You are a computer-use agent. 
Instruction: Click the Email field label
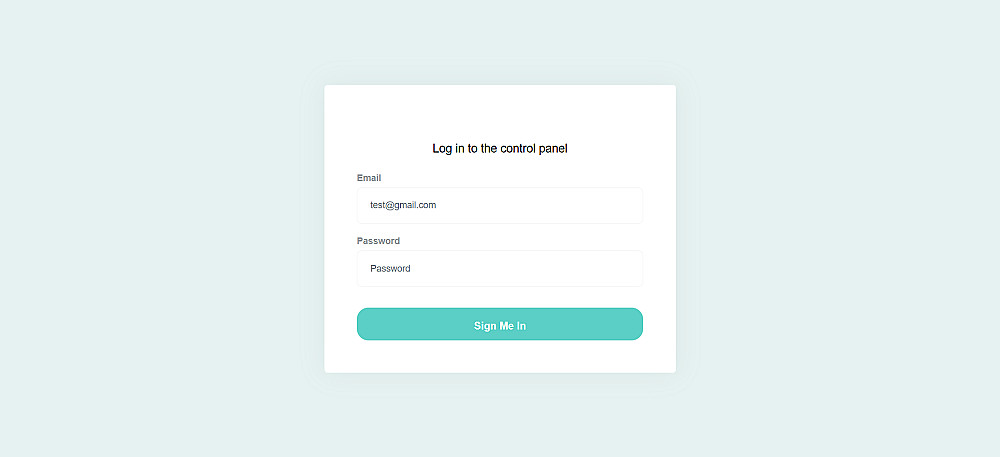(x=369, y=178)
